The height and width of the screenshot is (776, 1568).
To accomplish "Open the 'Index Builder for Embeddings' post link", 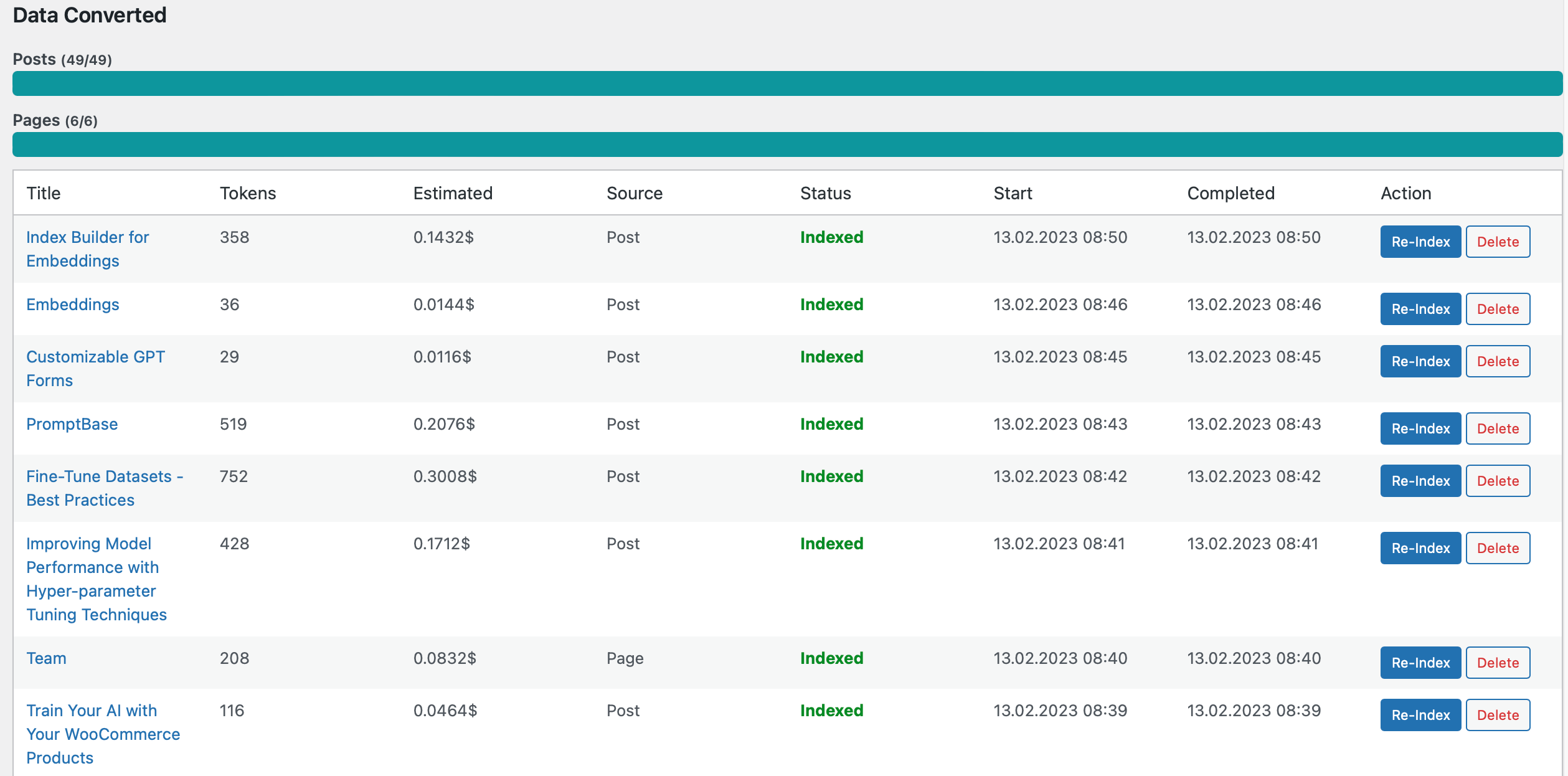I will (87, 249).
